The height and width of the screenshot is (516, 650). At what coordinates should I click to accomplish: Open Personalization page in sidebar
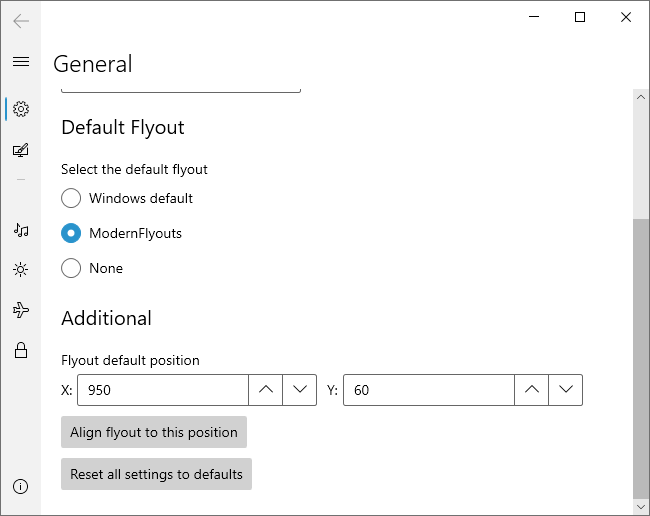[21, 150]
